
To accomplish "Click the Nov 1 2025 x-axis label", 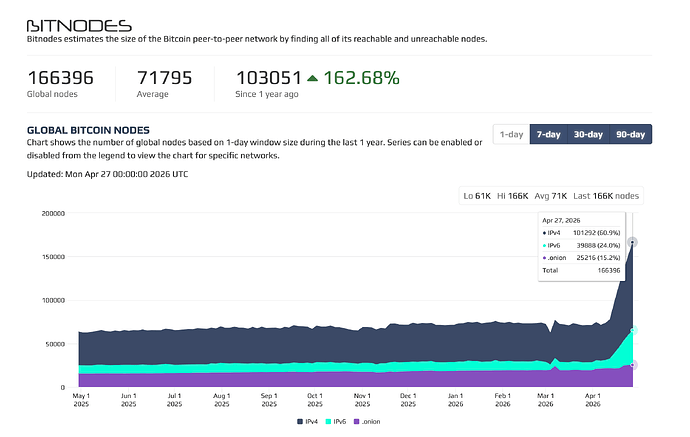I will point(363,400).
